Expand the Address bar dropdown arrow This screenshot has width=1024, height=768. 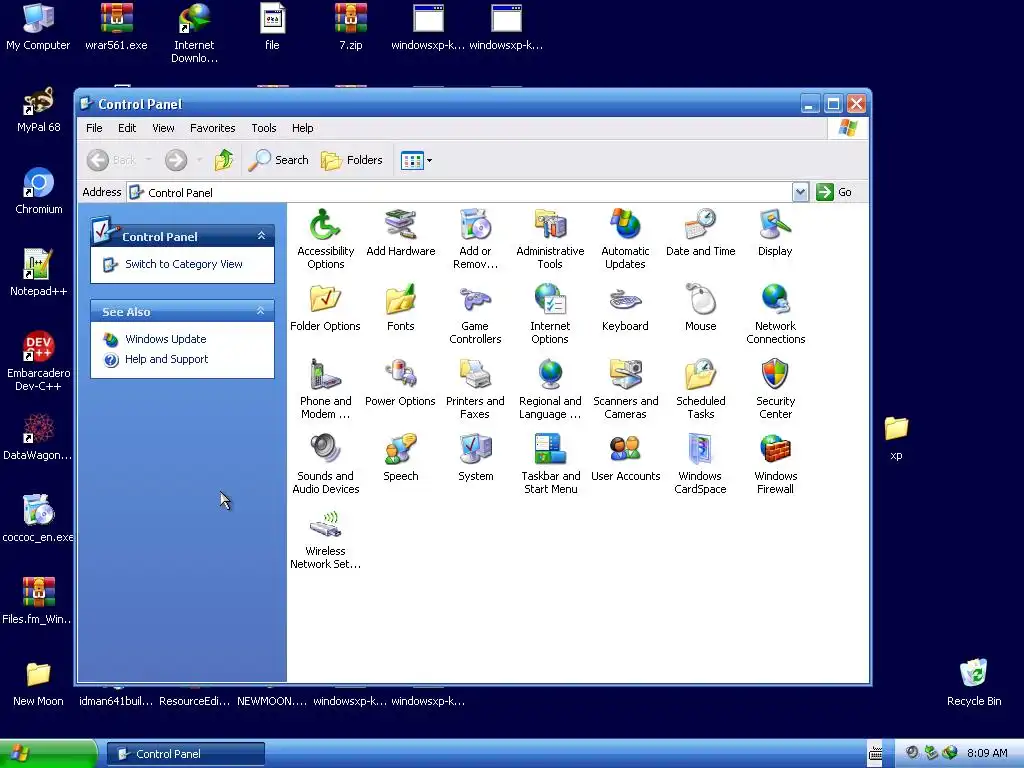tap(800, 192)
